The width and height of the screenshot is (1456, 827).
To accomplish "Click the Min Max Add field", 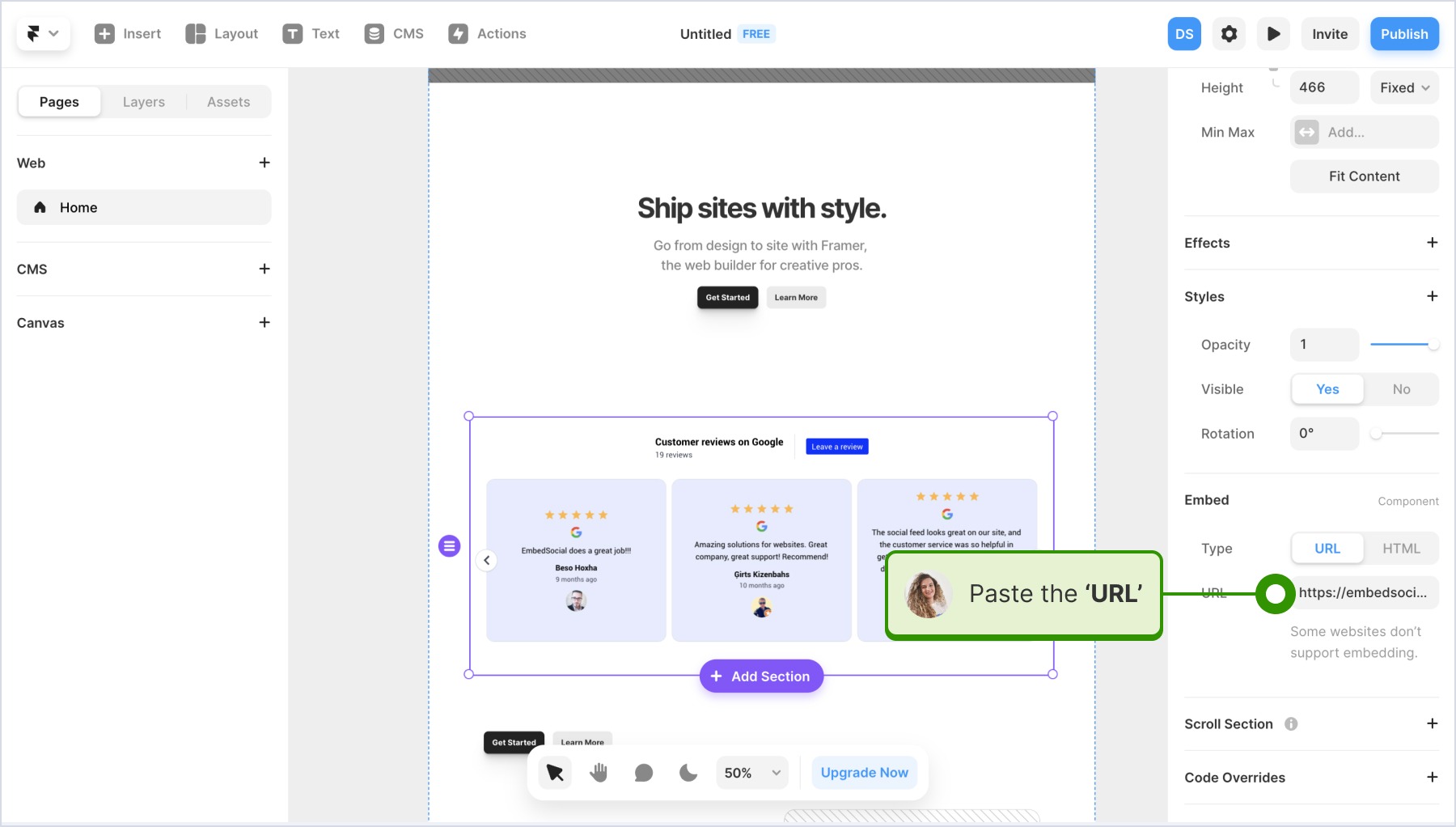I will click(x=1365, y=132).
